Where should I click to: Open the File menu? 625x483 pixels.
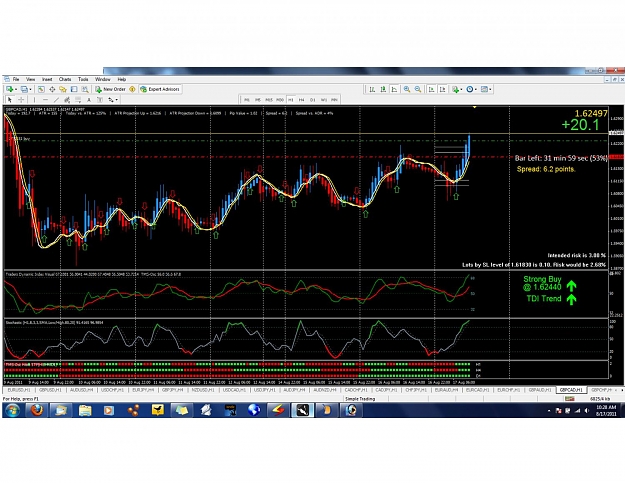click(x=16, y=79)
